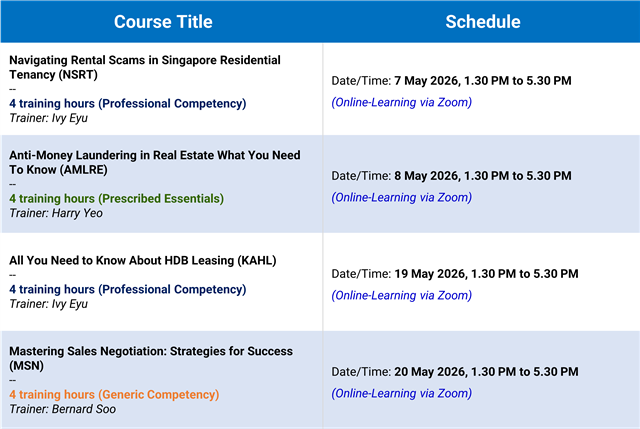Click Generic Competency training hours text
This screenshot has height=429, width=640.
(114, 394)
